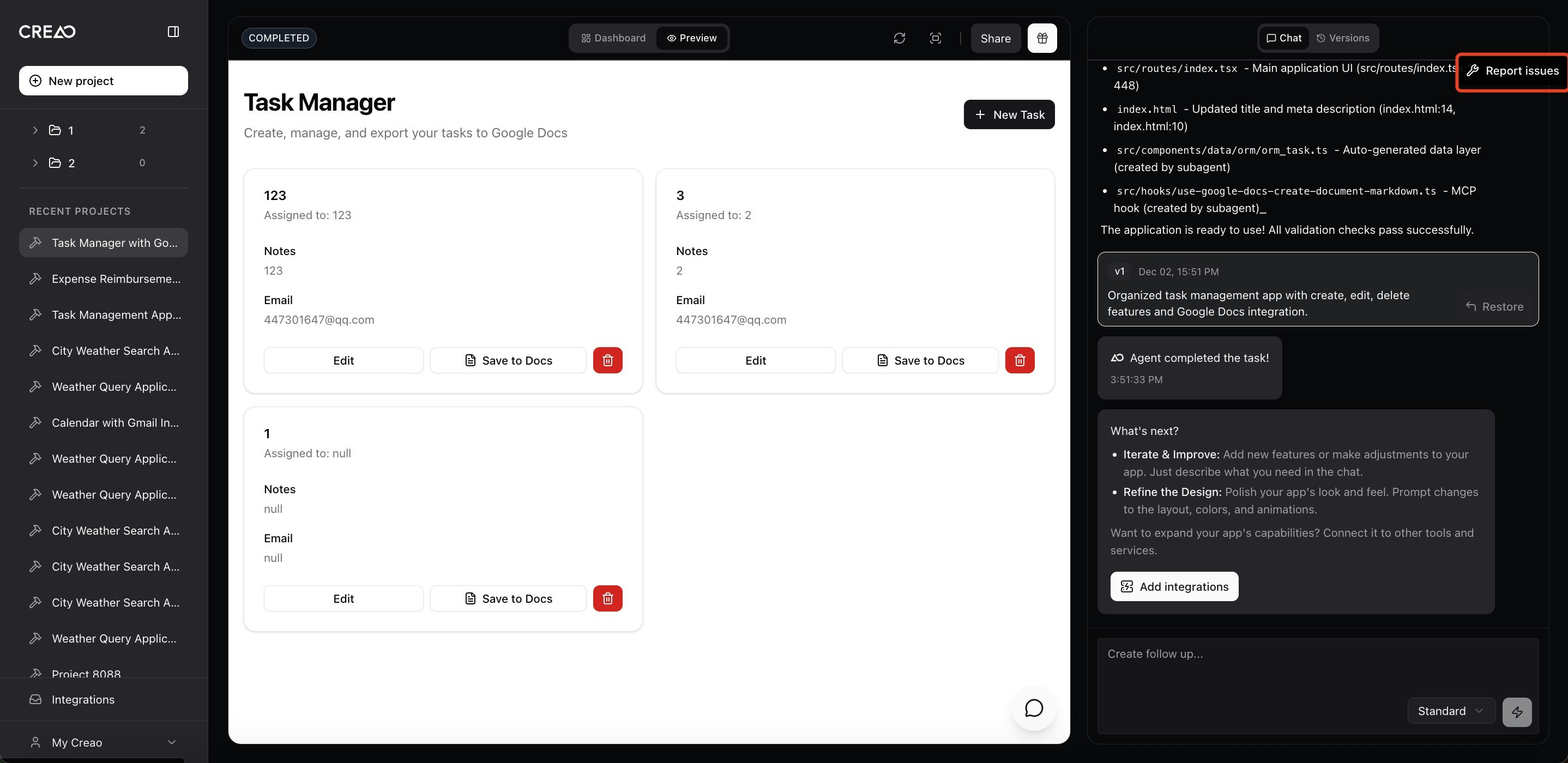
Task: Click the New Task button
Action: point(1009,114)
